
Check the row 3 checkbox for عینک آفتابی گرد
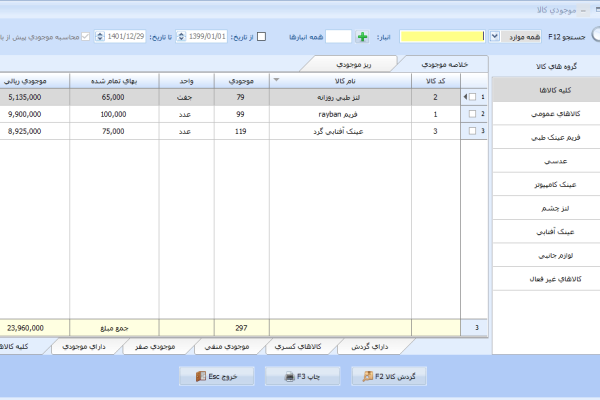point(473,131)
